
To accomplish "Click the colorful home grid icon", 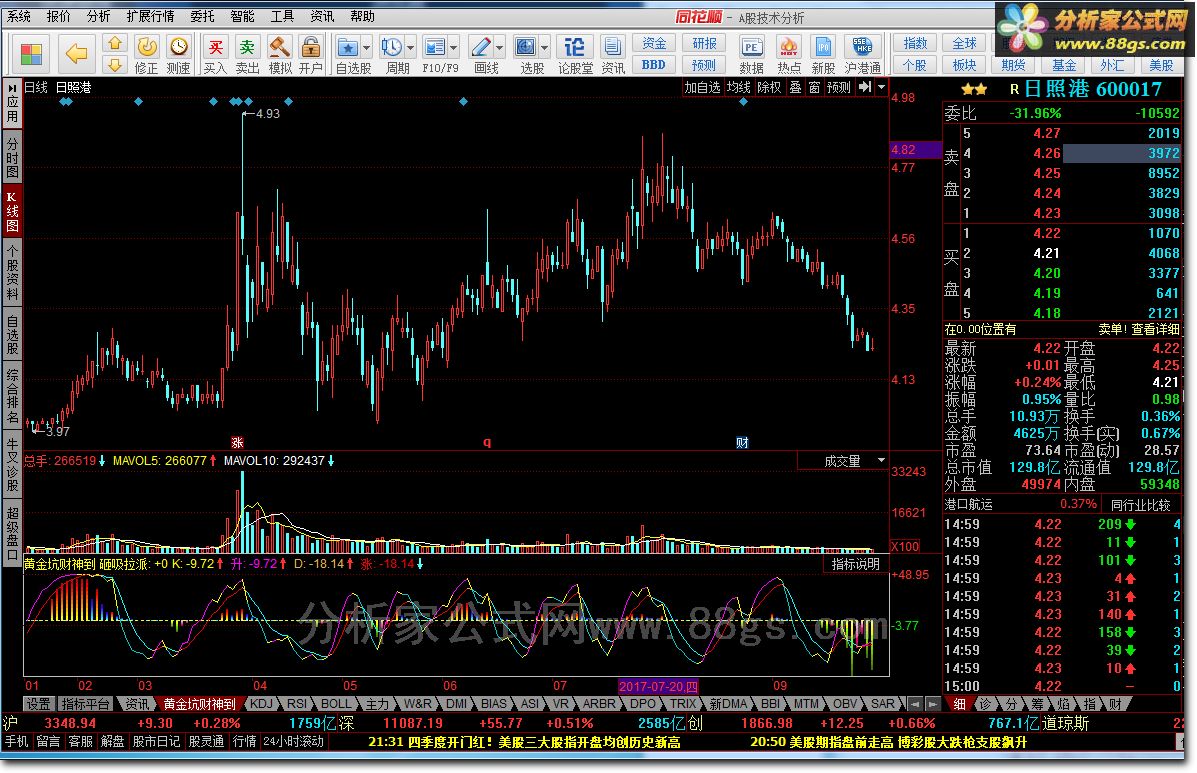I will coord(31,53).
